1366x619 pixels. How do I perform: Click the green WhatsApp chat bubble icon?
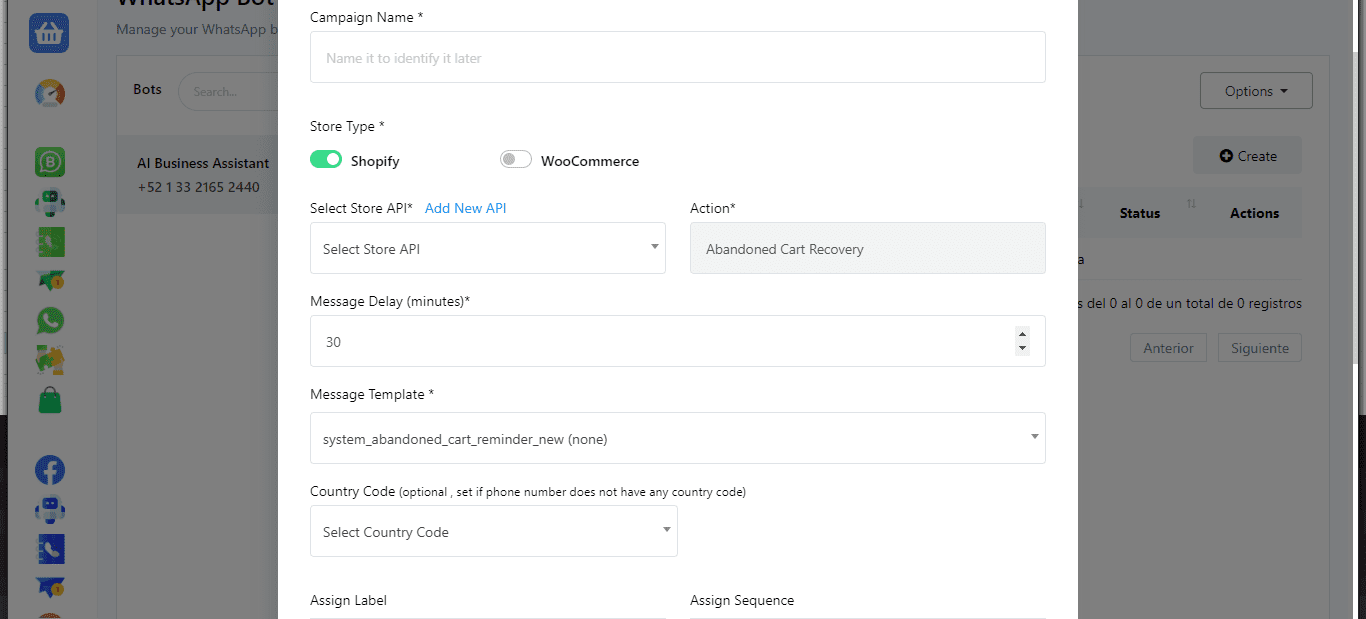click(49, 320)
